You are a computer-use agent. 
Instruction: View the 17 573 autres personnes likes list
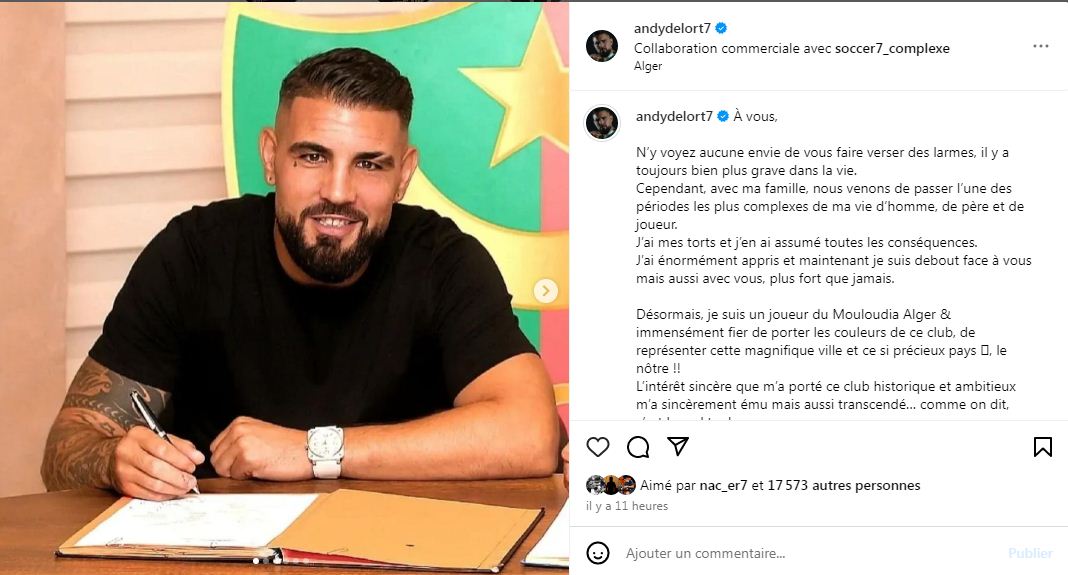point(844,486)
